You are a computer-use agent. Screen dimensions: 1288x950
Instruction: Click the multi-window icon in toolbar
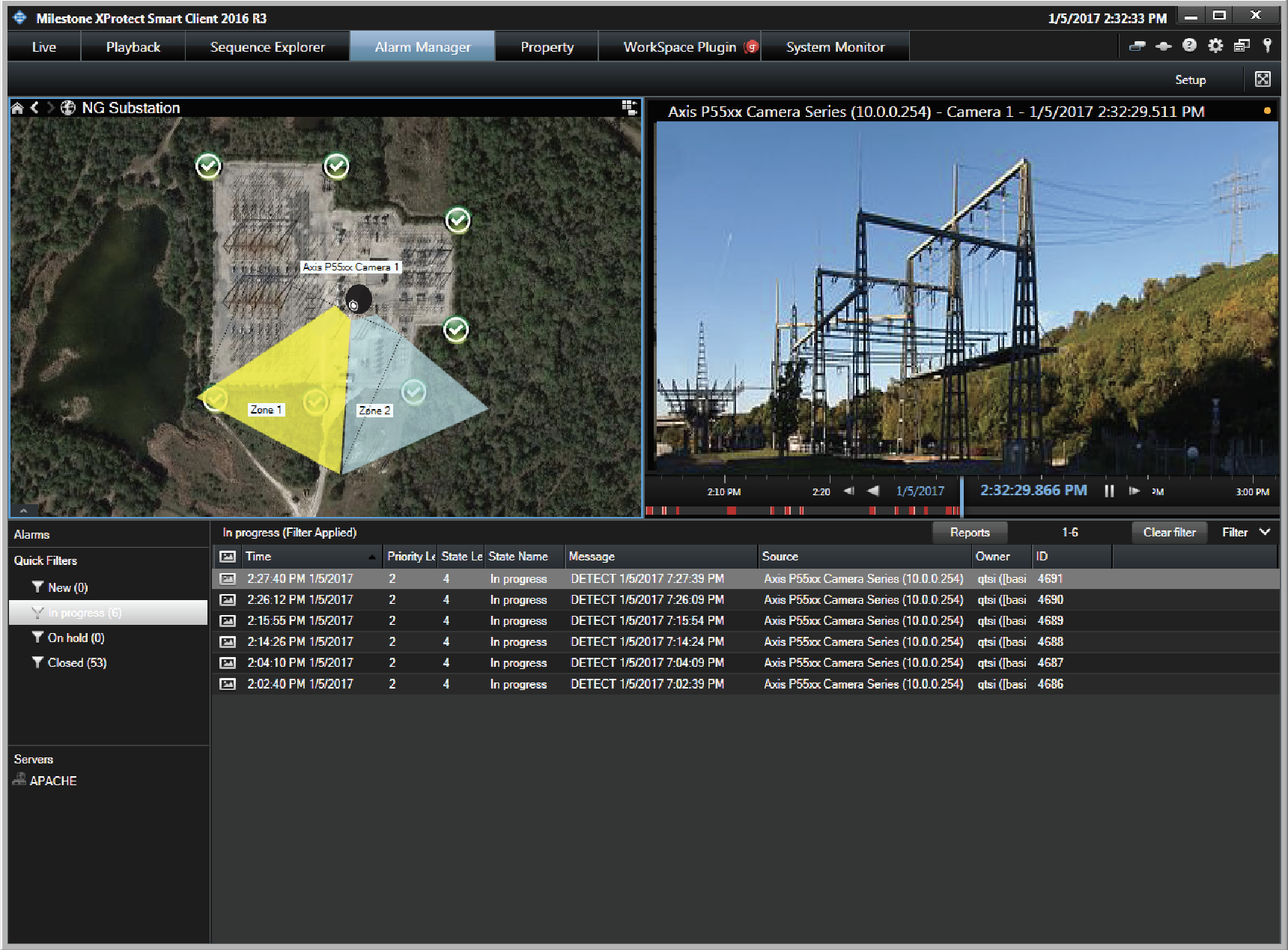(1242, 46)
